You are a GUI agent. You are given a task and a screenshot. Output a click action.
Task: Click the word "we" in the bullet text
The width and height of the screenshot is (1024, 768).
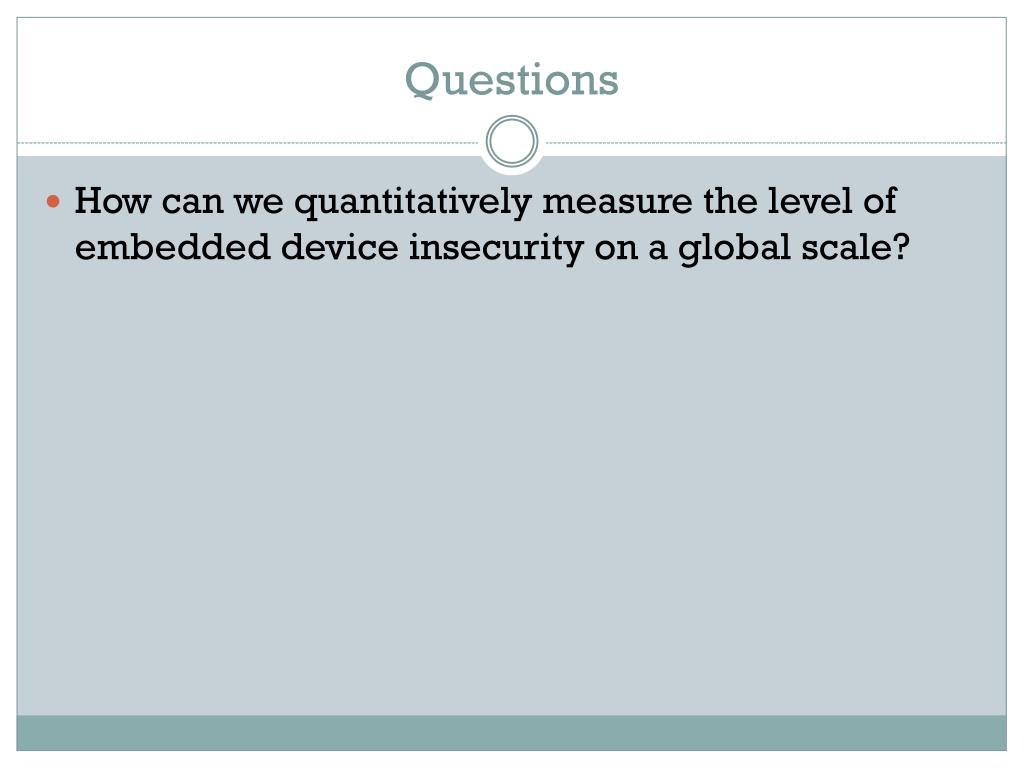259,202
